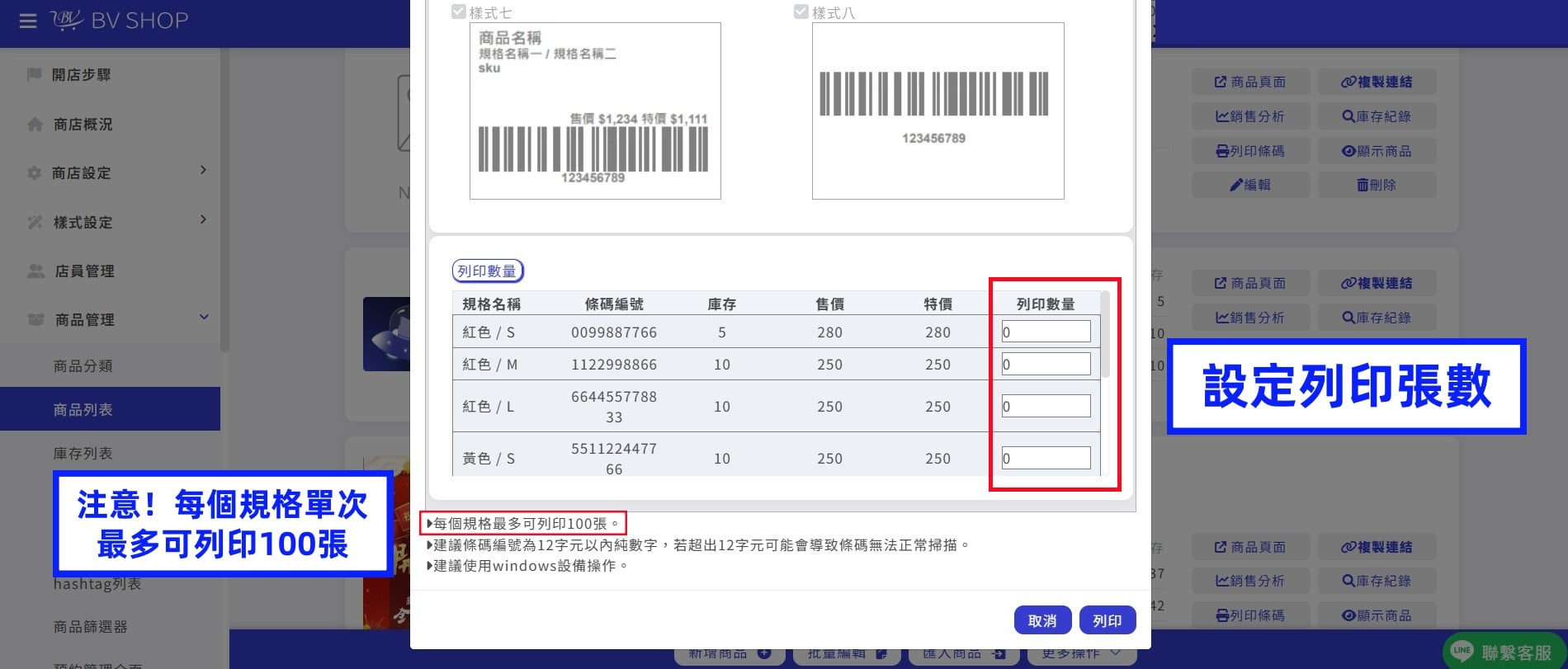This screenshot has height=669, width=1568.
Task: Click the people icon beside 店員管理
Action: 35,271
